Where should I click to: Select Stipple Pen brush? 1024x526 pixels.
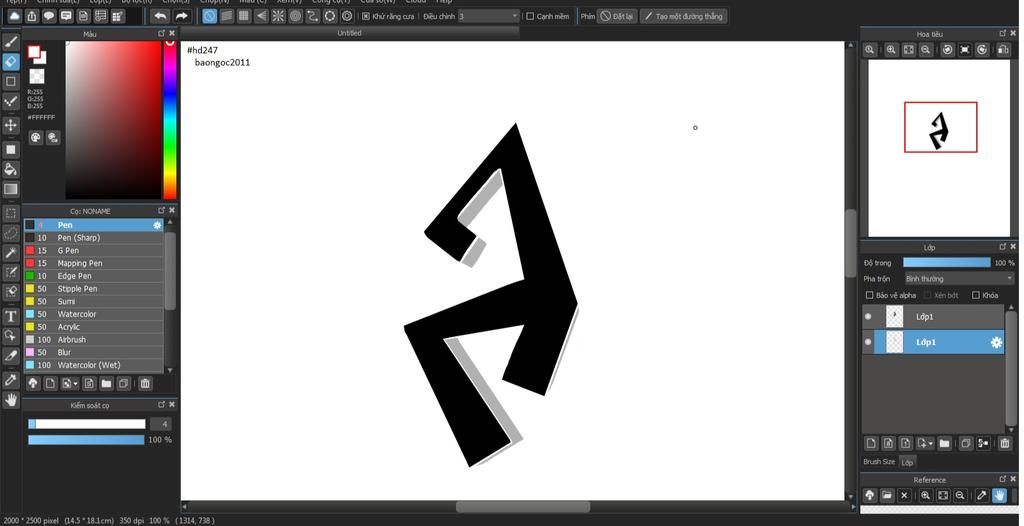(x=93, y=289)
